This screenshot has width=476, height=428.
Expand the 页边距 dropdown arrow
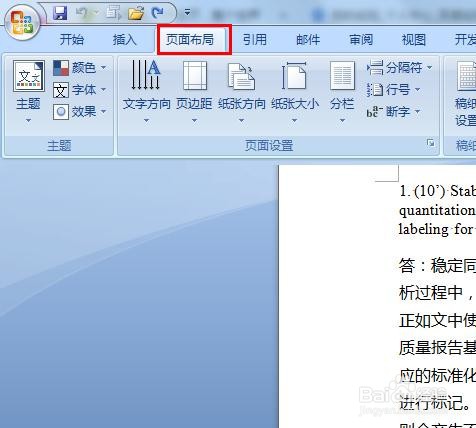coord(194,120)
